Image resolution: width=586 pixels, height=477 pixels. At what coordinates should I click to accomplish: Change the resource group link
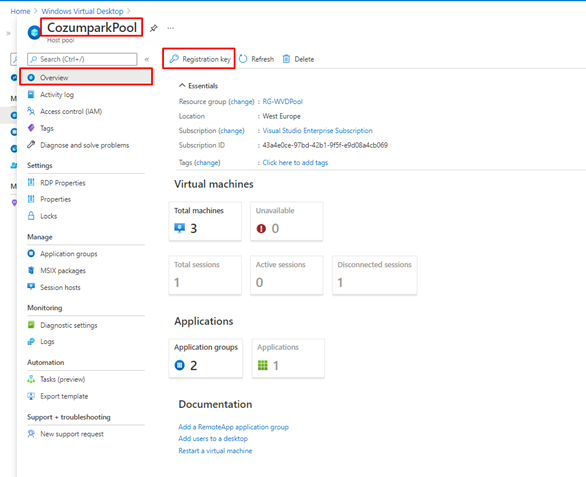point(241,101)
